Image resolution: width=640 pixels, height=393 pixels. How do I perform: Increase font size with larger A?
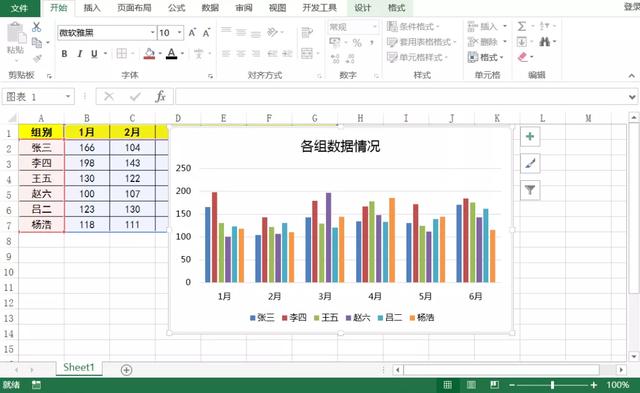[192, 33]
